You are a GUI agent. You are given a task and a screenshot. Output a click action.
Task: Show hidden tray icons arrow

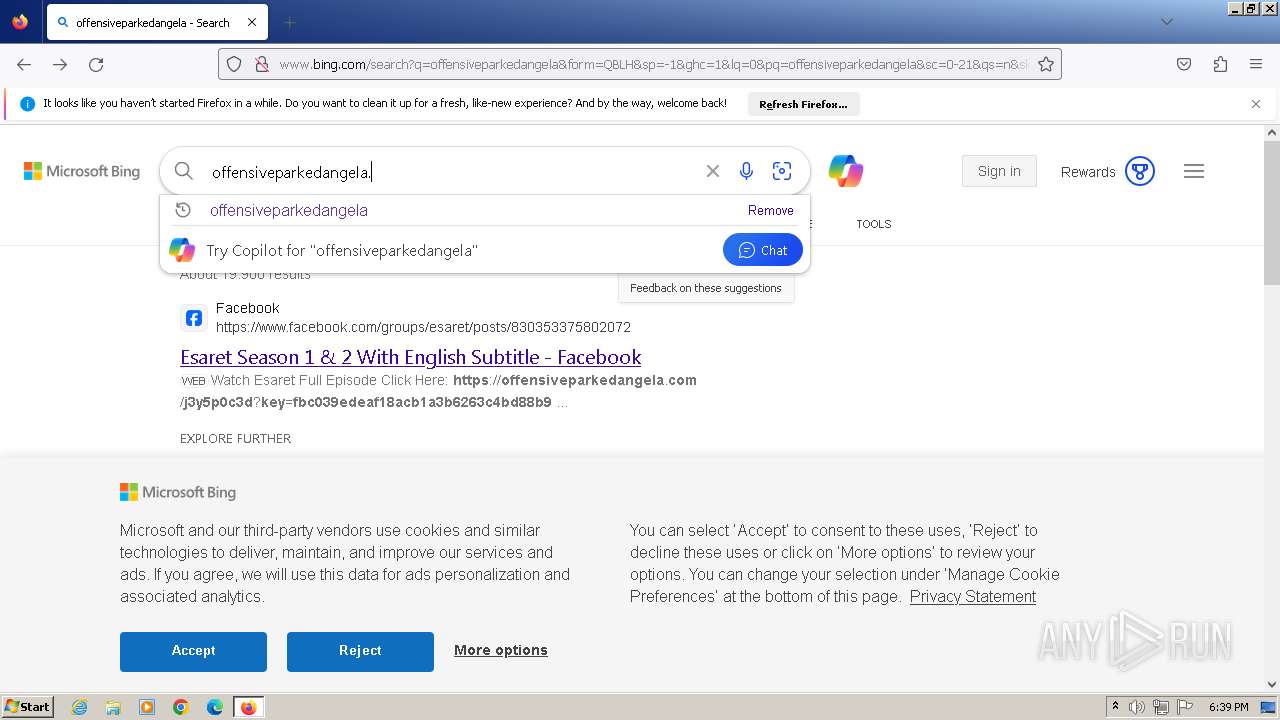pyautogui.click(x=1115, y=707)
